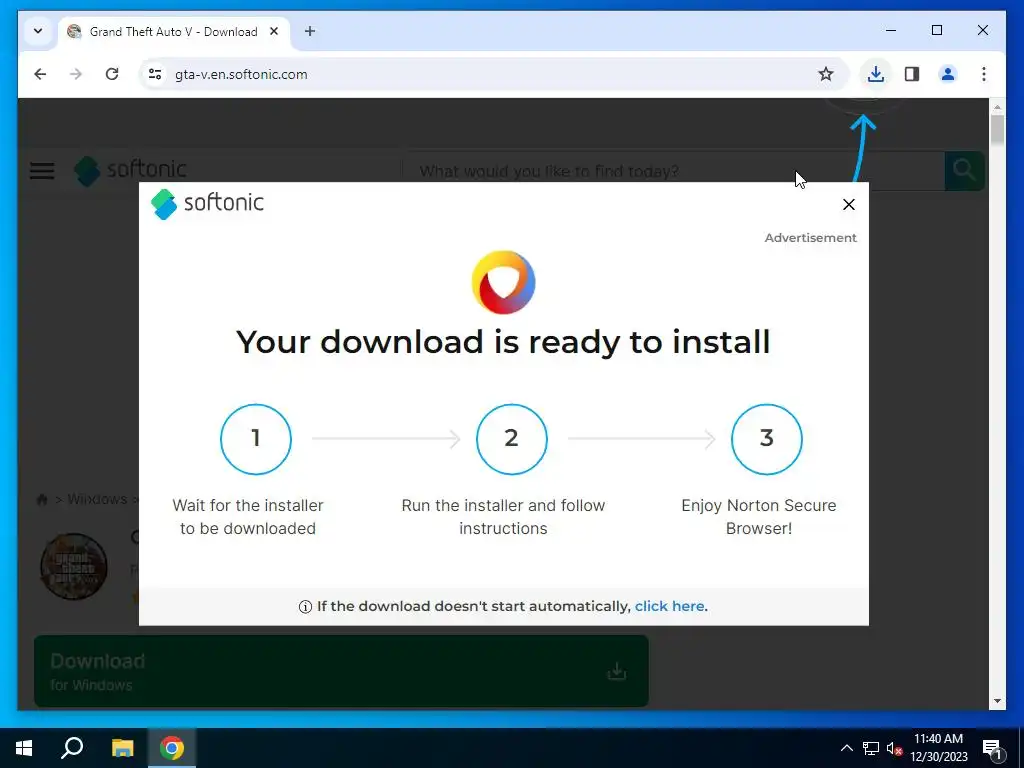
Task: Open the Windows Start menu
Action: click(24, 748)
